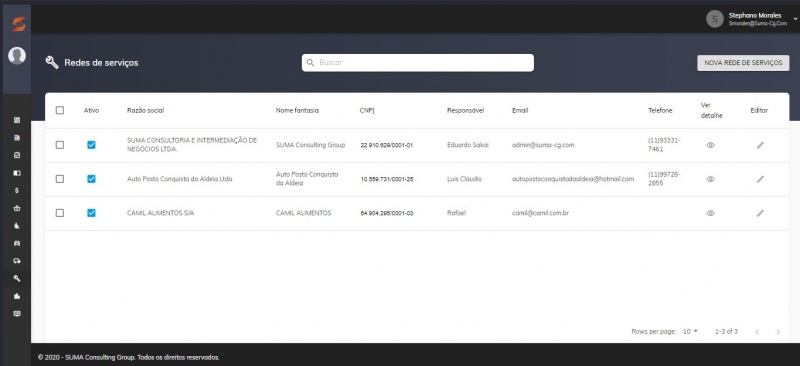Click CNPJ 10.559.731/0001-25
Image resolution: width=800 pixels, height=366 pixels.
(x=387, y=180)
